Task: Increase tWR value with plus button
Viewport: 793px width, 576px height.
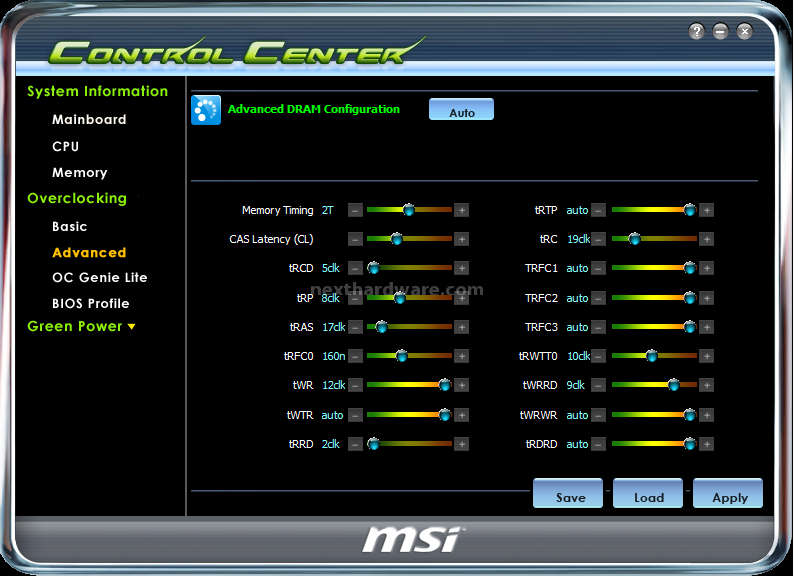Action: [461, 385]
